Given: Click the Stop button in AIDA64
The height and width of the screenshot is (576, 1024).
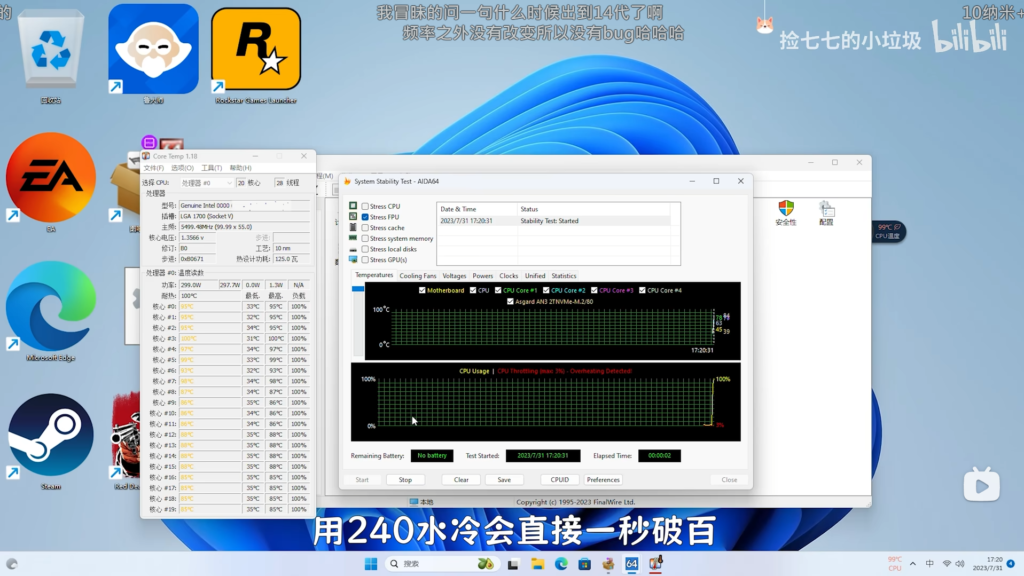Looking at the screenshot, I should [x=405, y=479].
